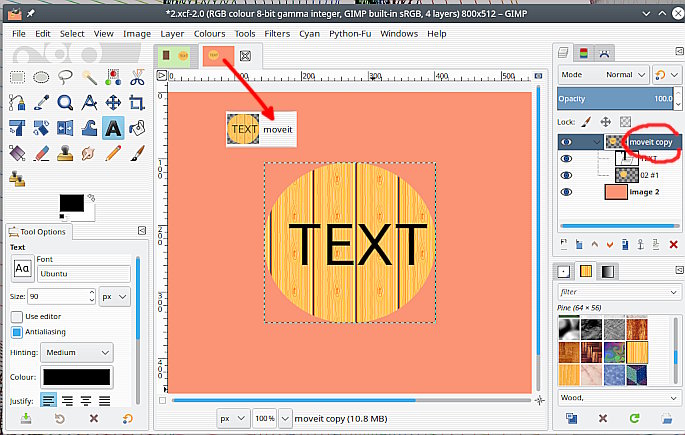
Task: Click the refresh patterns green arrow icon
Action: click(x=634, y=418)
